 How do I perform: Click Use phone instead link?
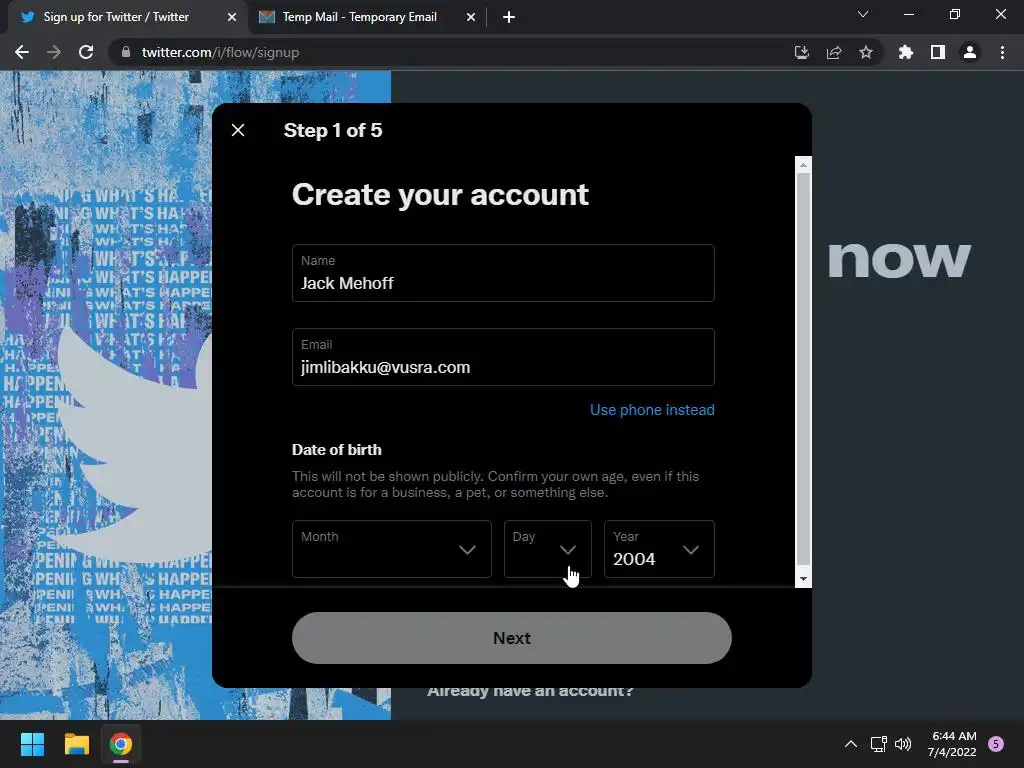pos(652,409)
